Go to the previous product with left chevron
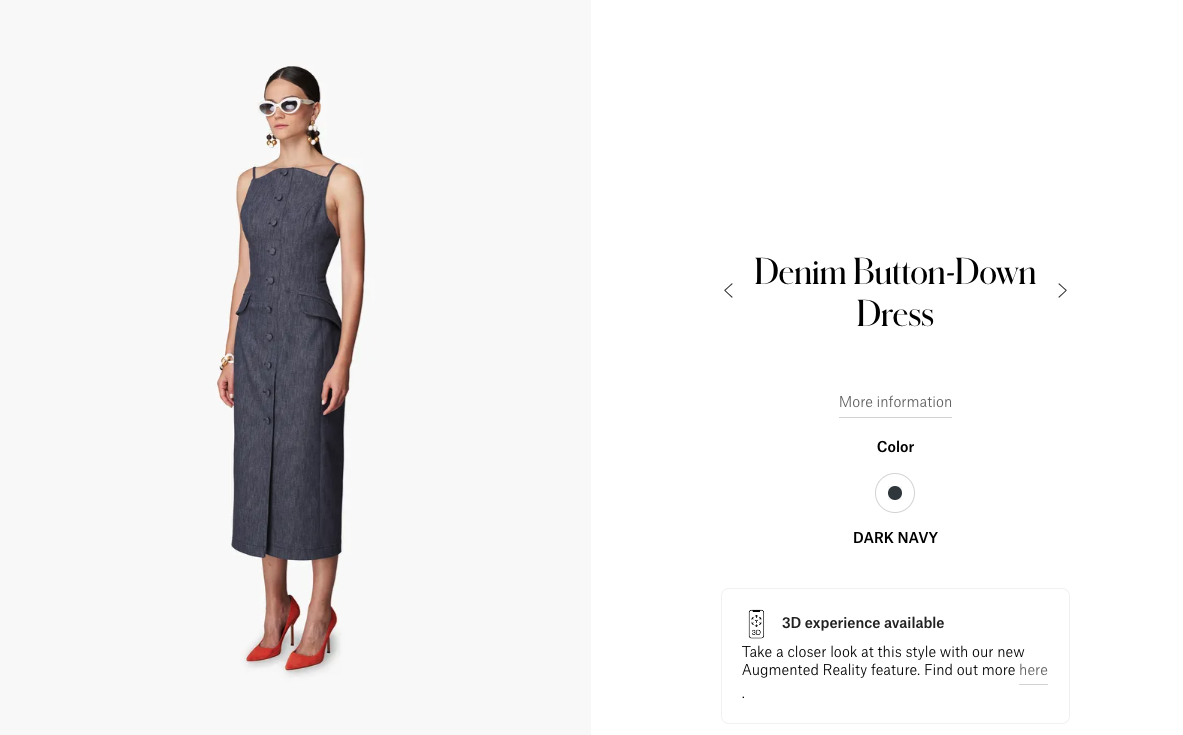This screenshot has height=735, width=1183. (728, 291)
